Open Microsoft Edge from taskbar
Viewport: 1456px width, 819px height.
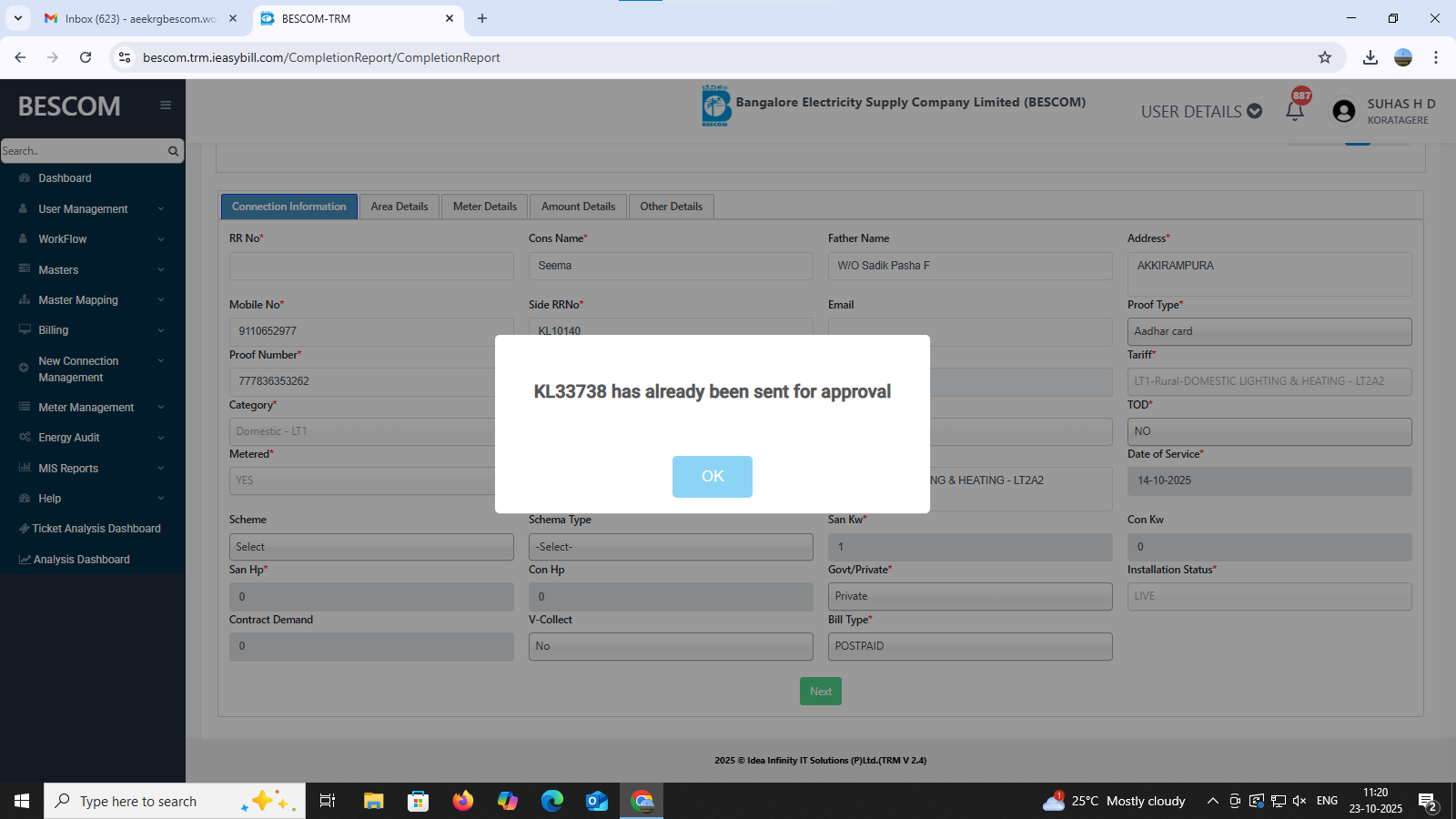point(552,801)
